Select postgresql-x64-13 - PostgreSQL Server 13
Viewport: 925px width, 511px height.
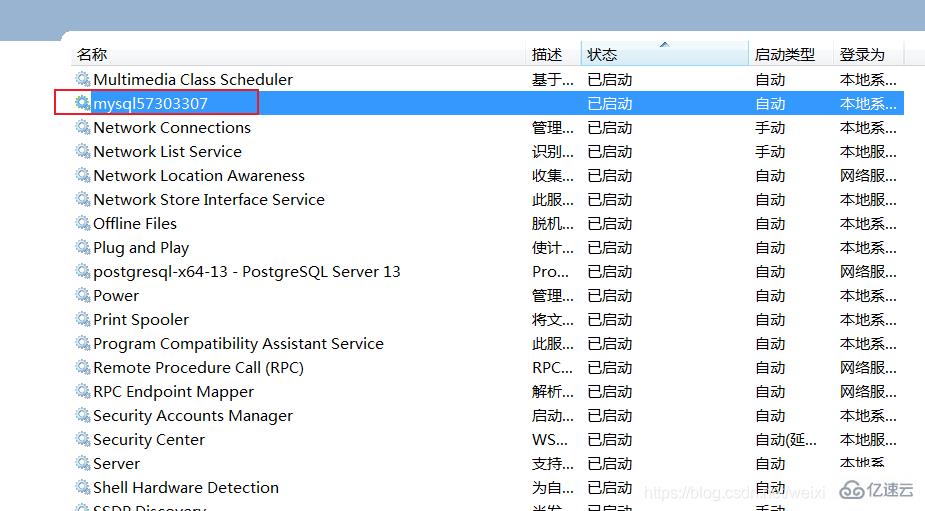247,272
